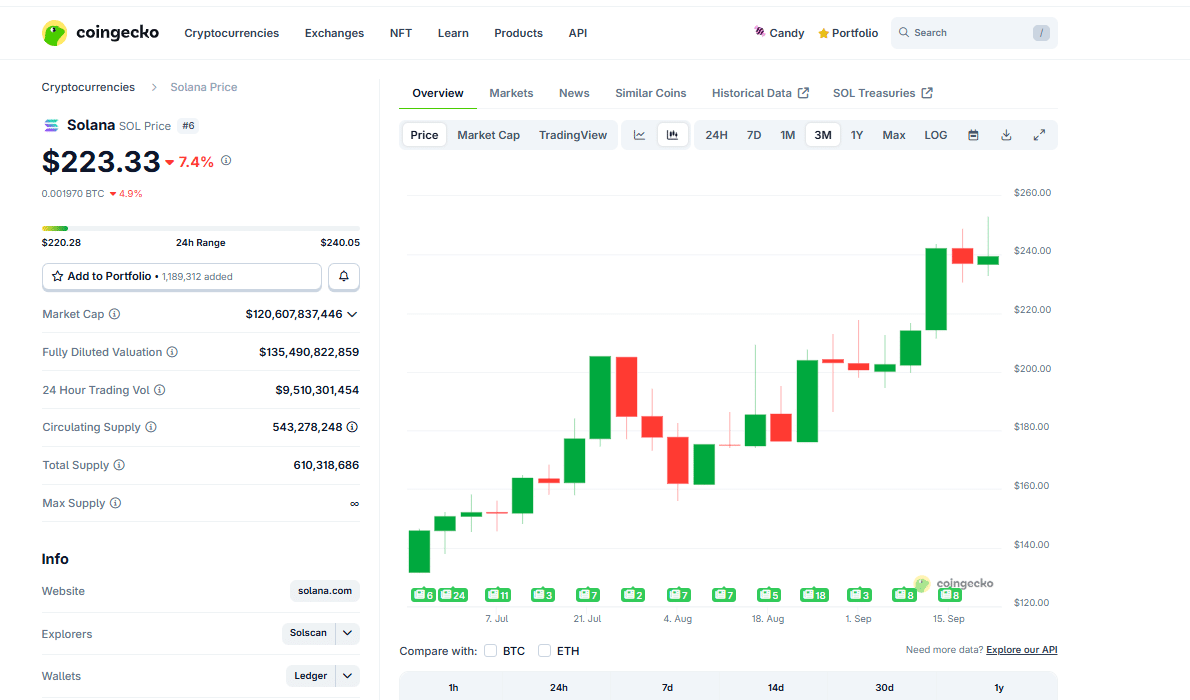Switch to the Overview tab
Image resolution: width=1190 pixels, height=700 pixels.
point(438,93)
